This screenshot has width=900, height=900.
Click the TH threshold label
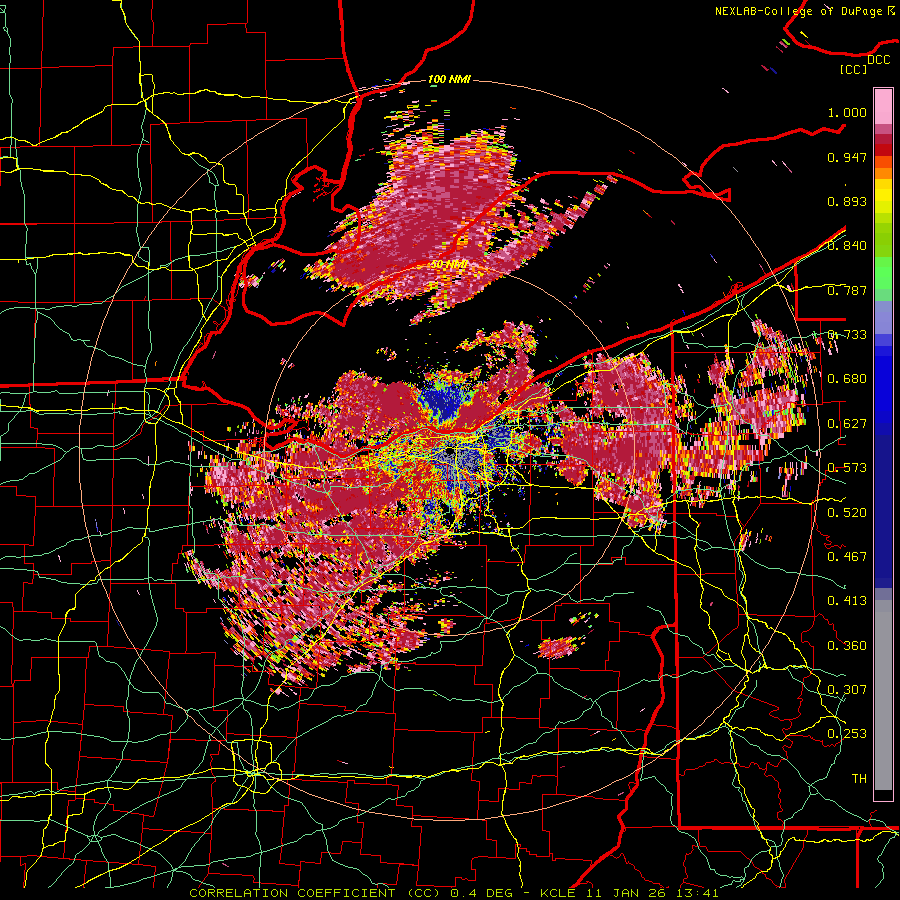click(859, 779)
